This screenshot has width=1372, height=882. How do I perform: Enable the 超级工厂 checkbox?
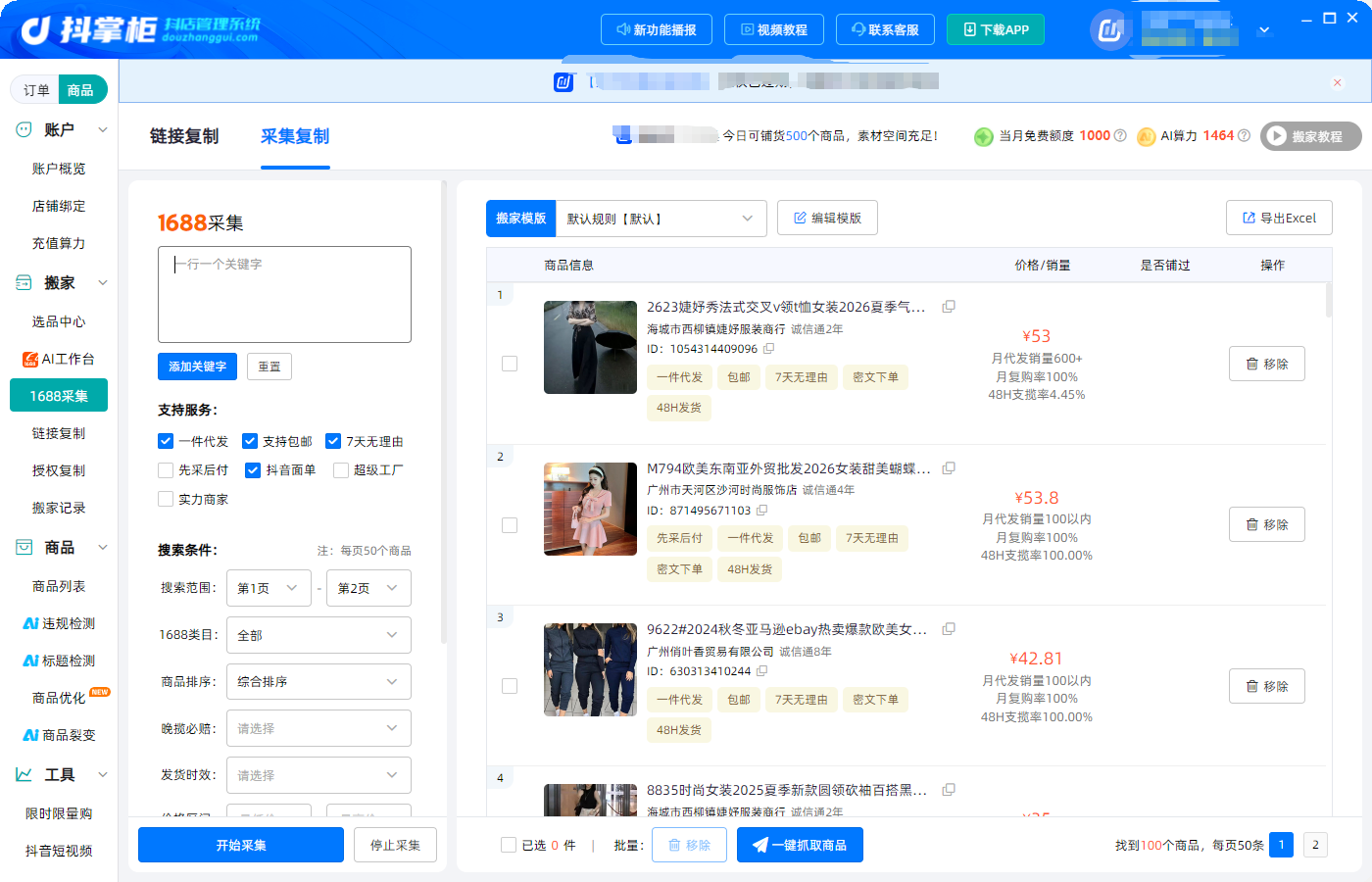341,470
